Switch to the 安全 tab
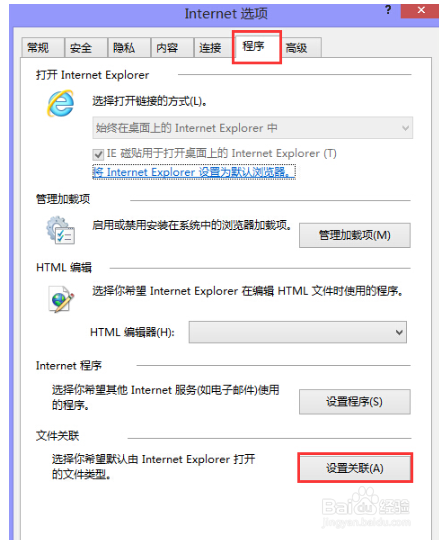This screenshot has height=540, width=439. coord(86,48)
